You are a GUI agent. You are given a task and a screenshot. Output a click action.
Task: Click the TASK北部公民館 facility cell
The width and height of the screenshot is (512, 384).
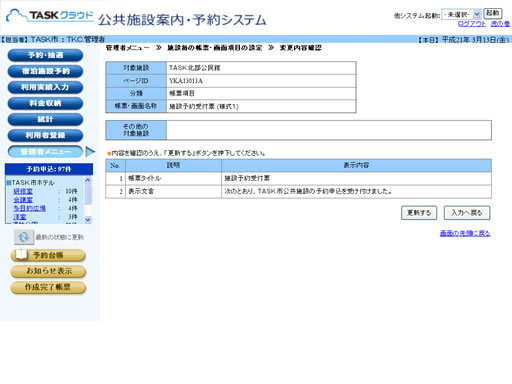(x=261, y=68)
